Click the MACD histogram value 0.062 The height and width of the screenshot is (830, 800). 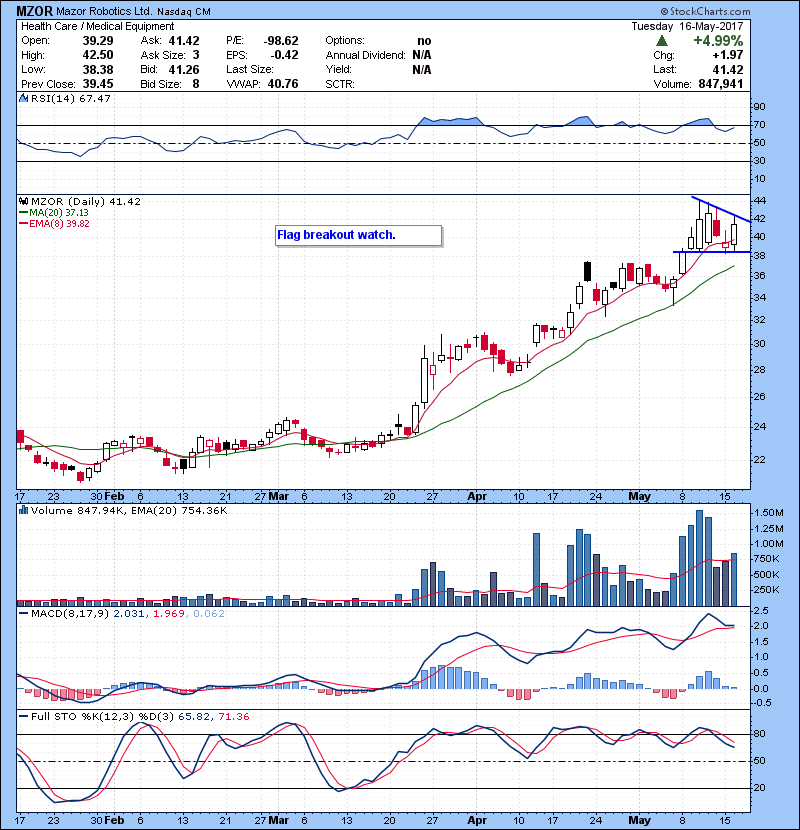click(x=209, y=614)
